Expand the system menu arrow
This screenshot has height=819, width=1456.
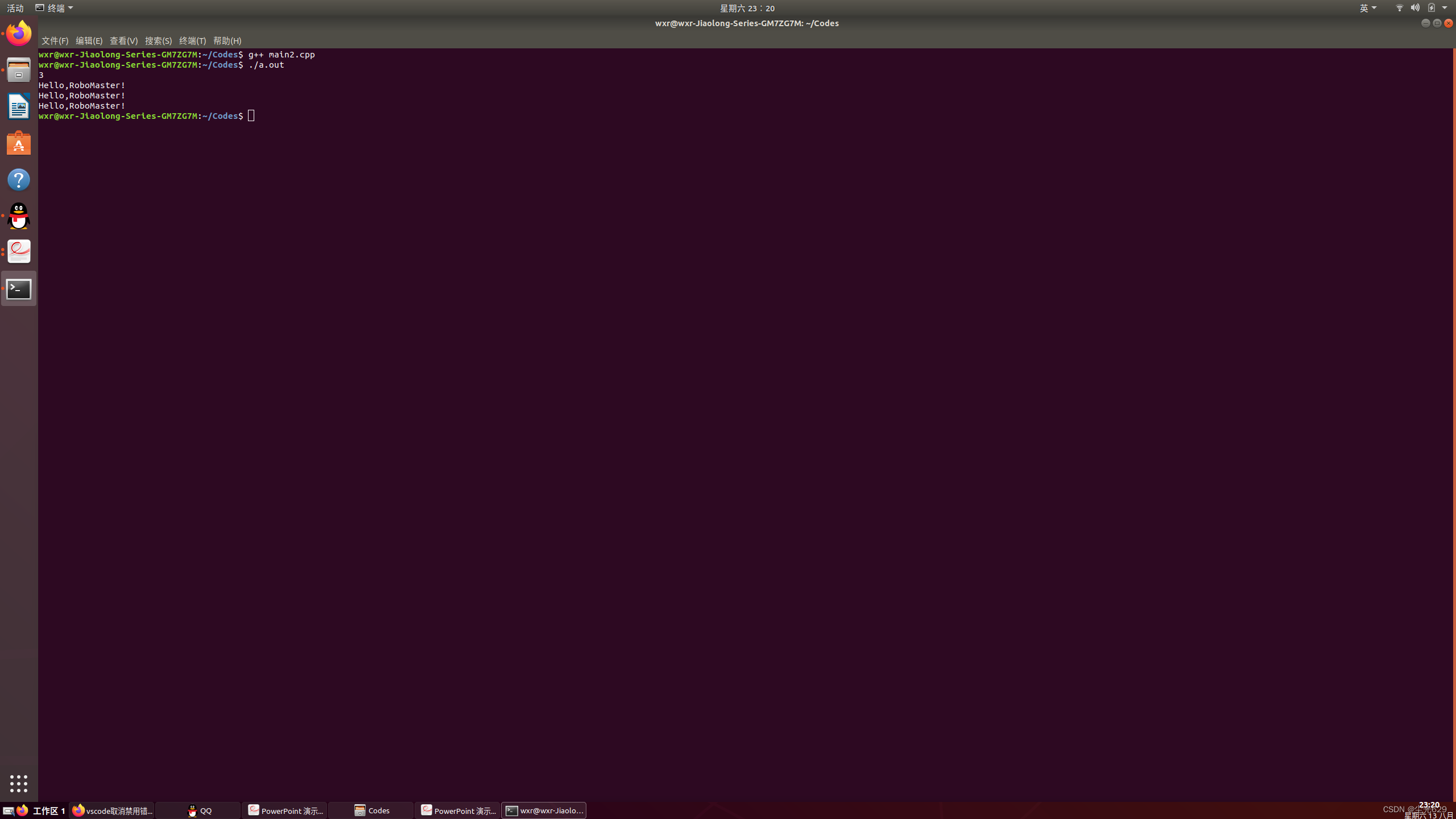pos(1445,8)
